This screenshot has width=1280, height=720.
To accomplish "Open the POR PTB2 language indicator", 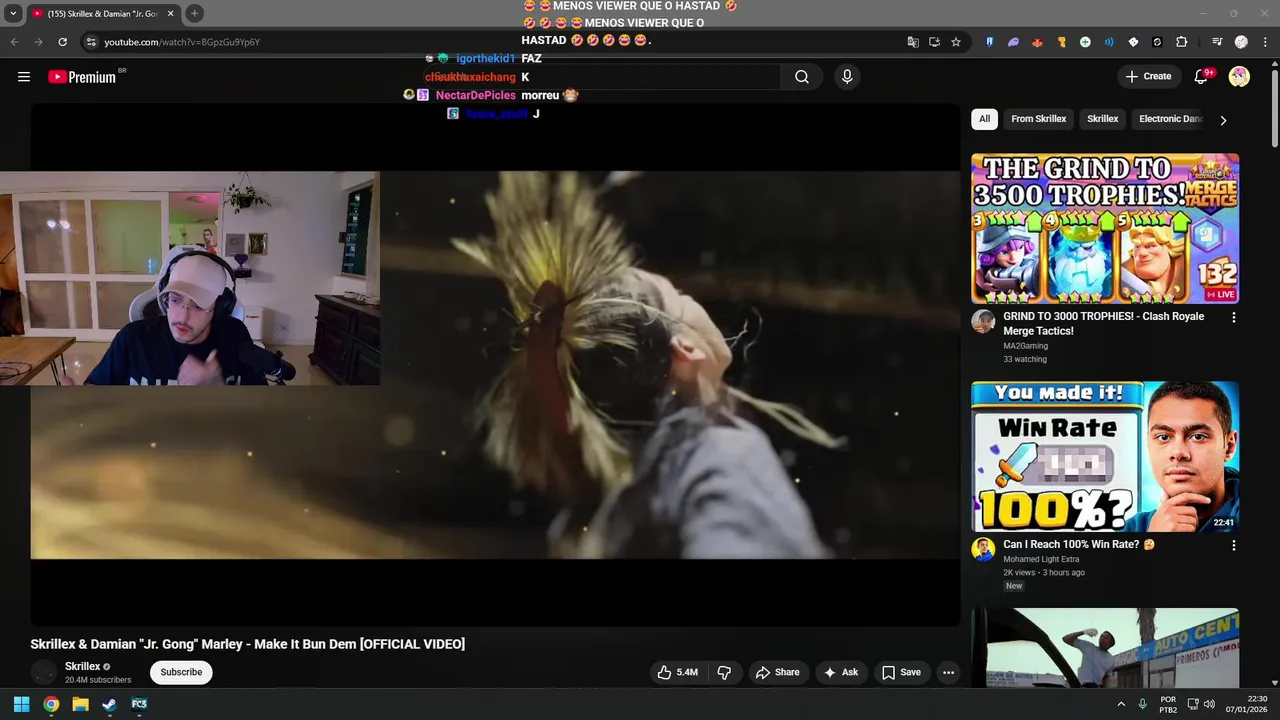I will pos(1168,704).
